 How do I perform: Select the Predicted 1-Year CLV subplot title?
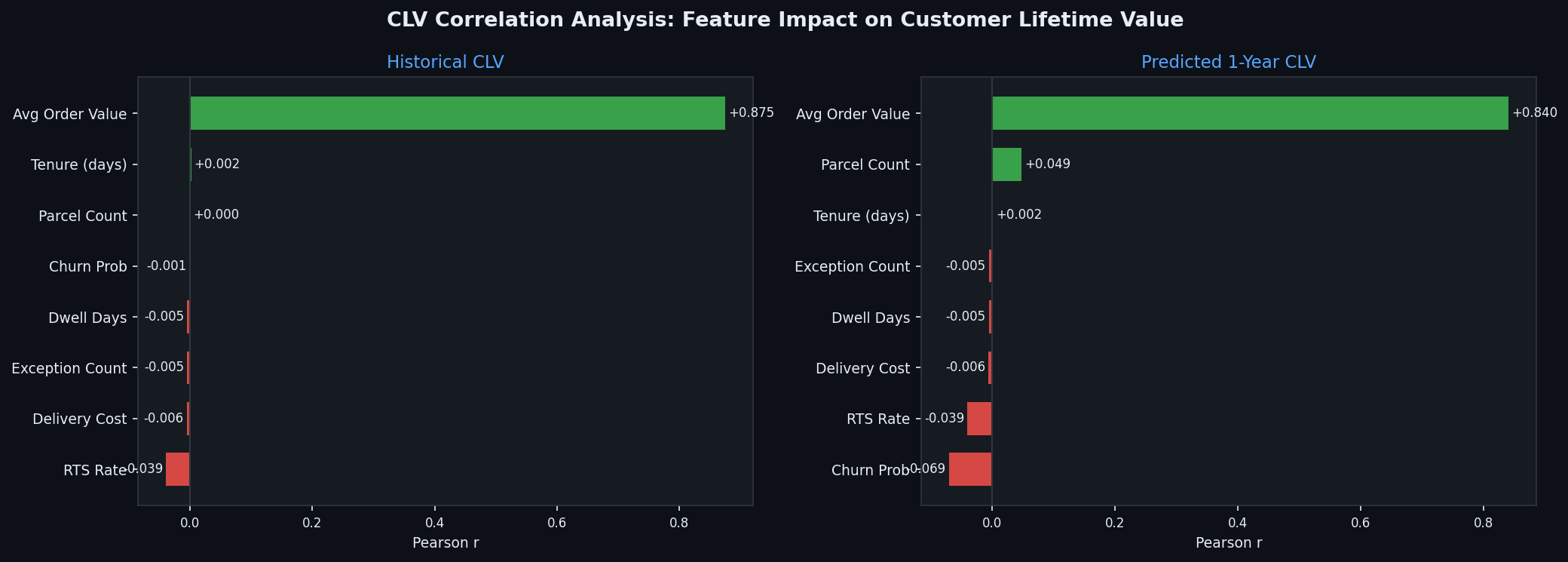1228,62
